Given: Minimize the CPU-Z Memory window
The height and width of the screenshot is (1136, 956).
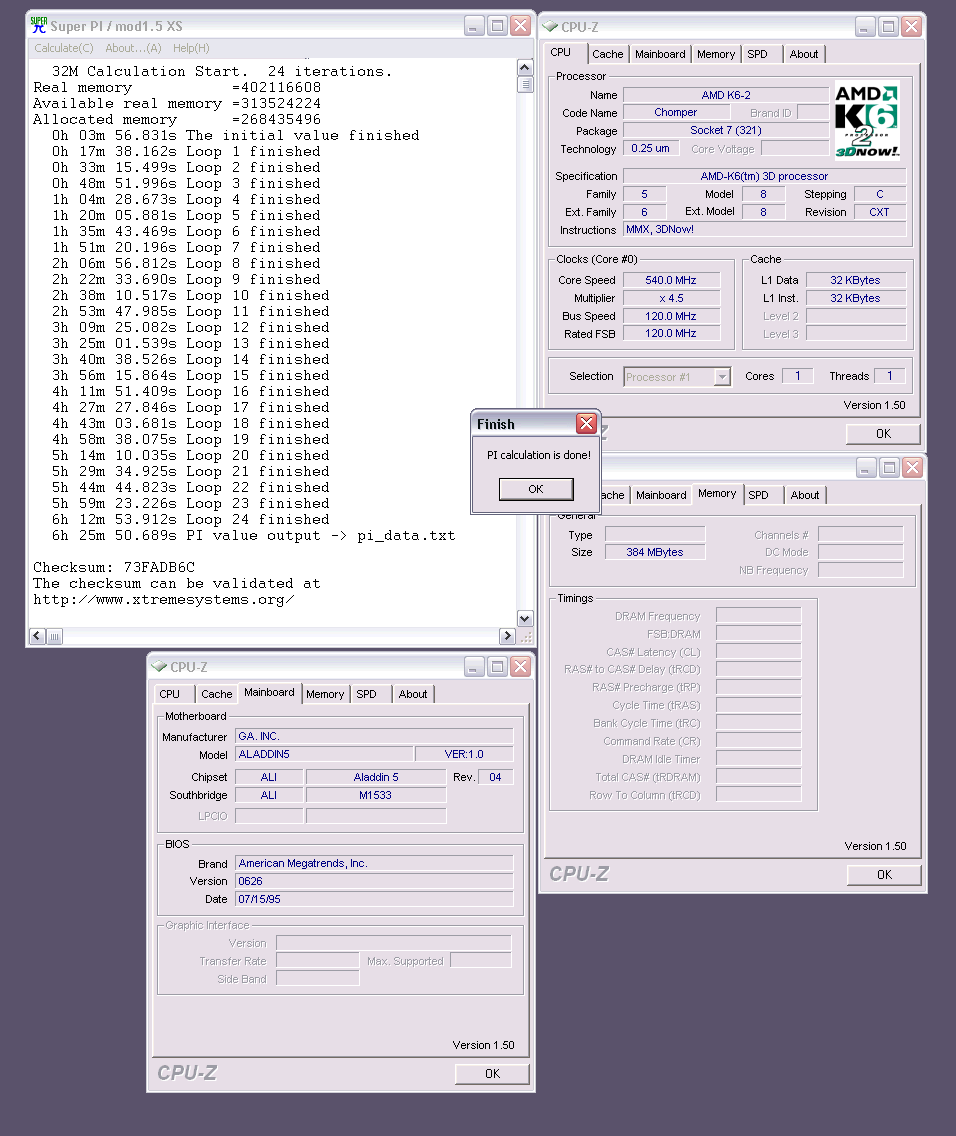Looking at the screenshot, I should pos(865,468).
